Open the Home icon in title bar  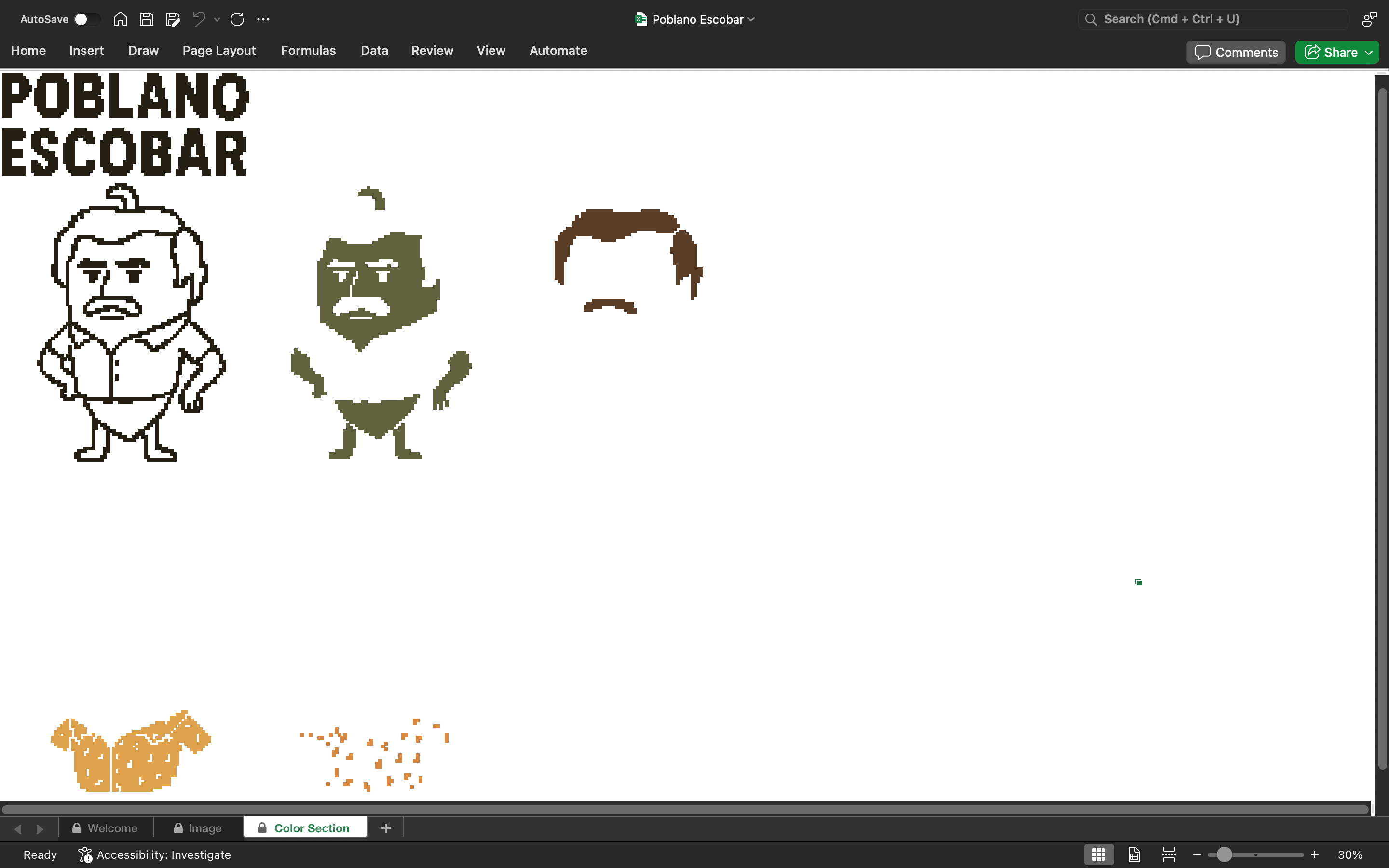[120, 19]
